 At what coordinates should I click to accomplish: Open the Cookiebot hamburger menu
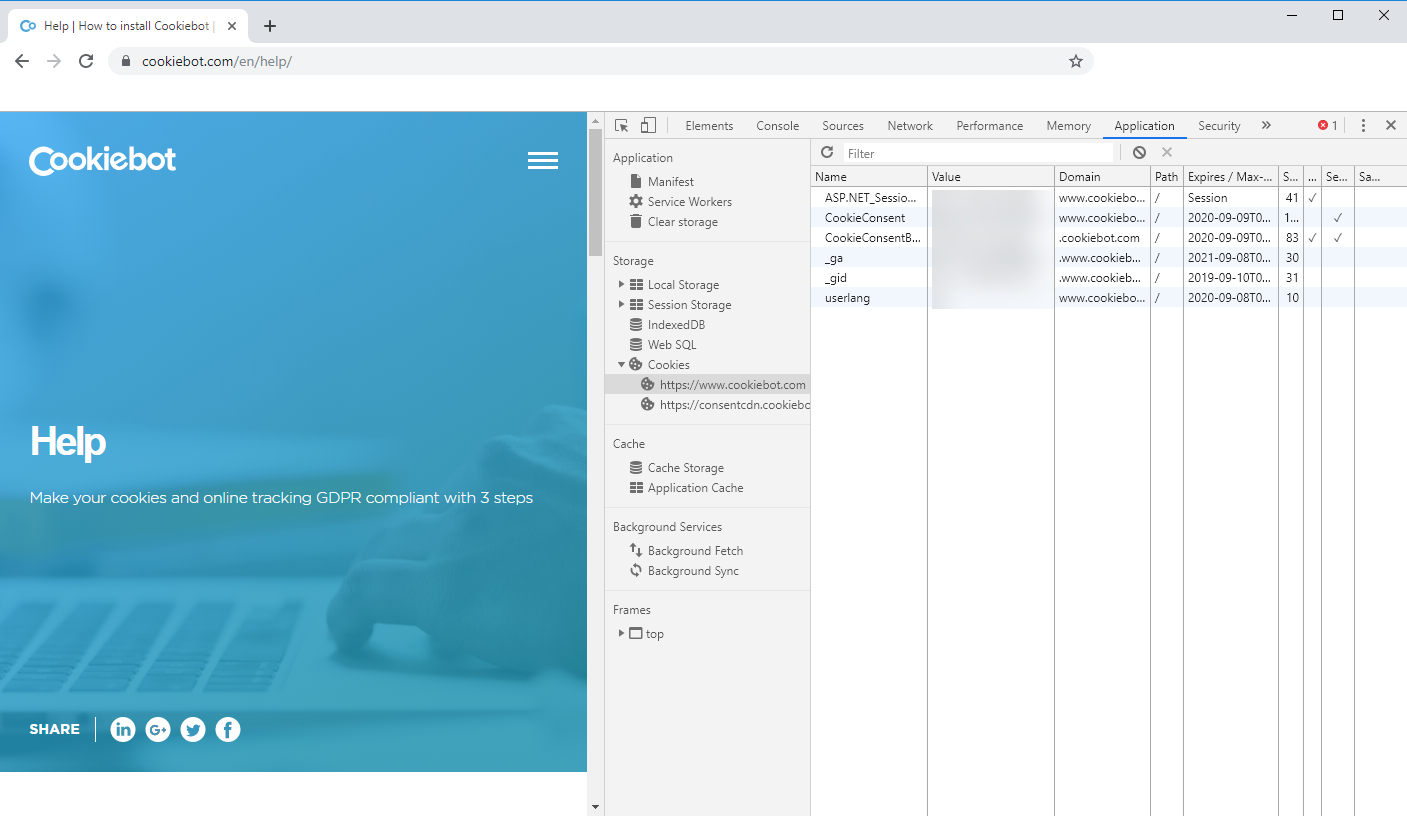543,161
